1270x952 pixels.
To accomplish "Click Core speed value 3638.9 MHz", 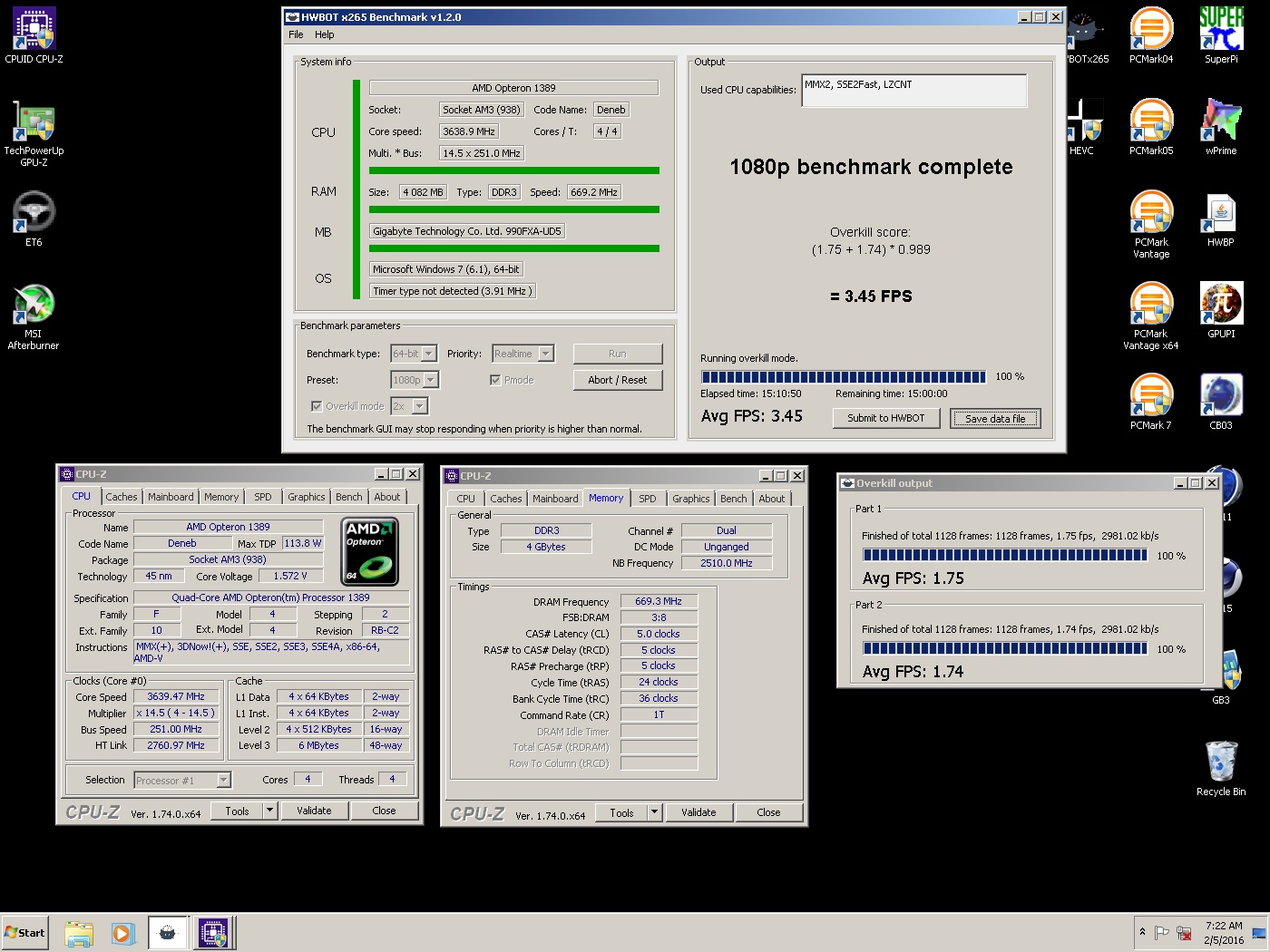I will (469, 131).
